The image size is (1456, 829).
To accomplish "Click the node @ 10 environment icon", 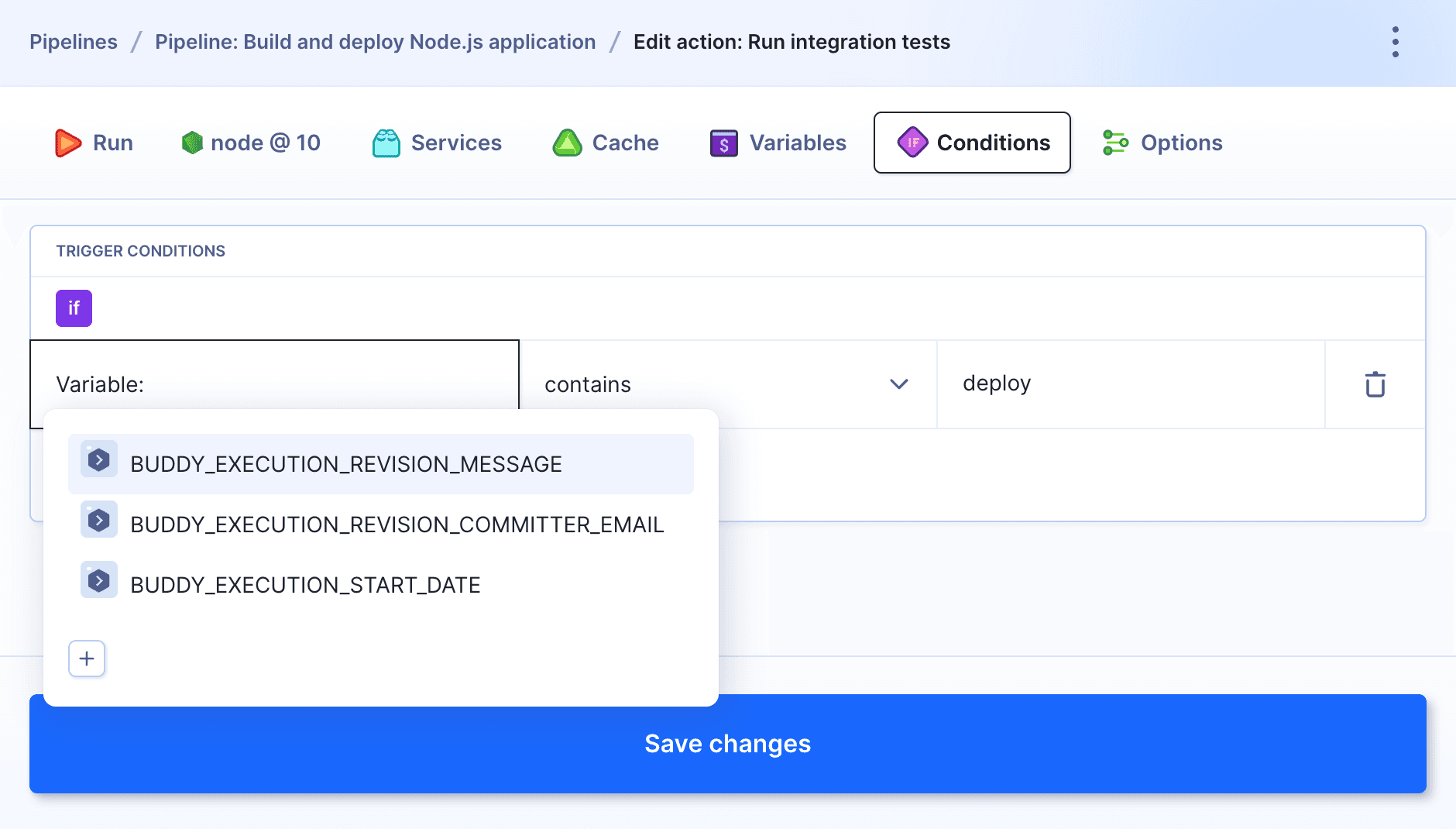I will point(193,143).
